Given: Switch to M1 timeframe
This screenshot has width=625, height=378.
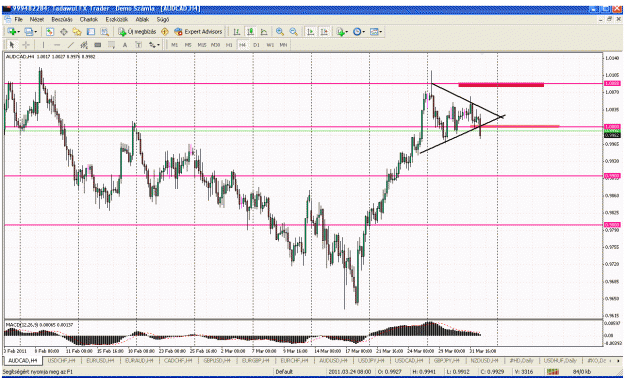Looking at the screenshot, I should coord(175,45).
